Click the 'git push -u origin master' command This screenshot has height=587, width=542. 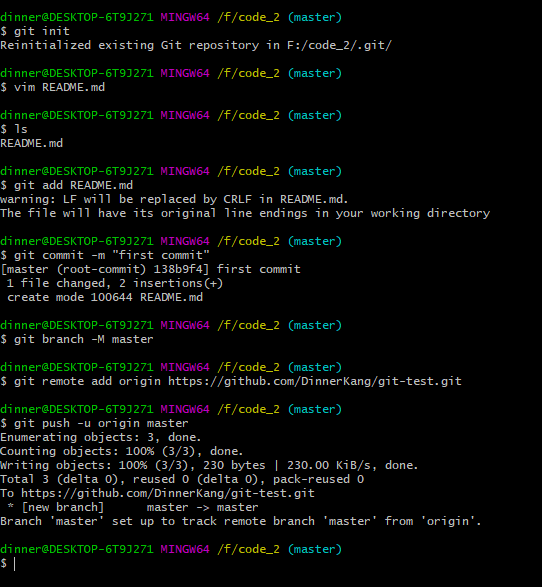click(101, 423)
